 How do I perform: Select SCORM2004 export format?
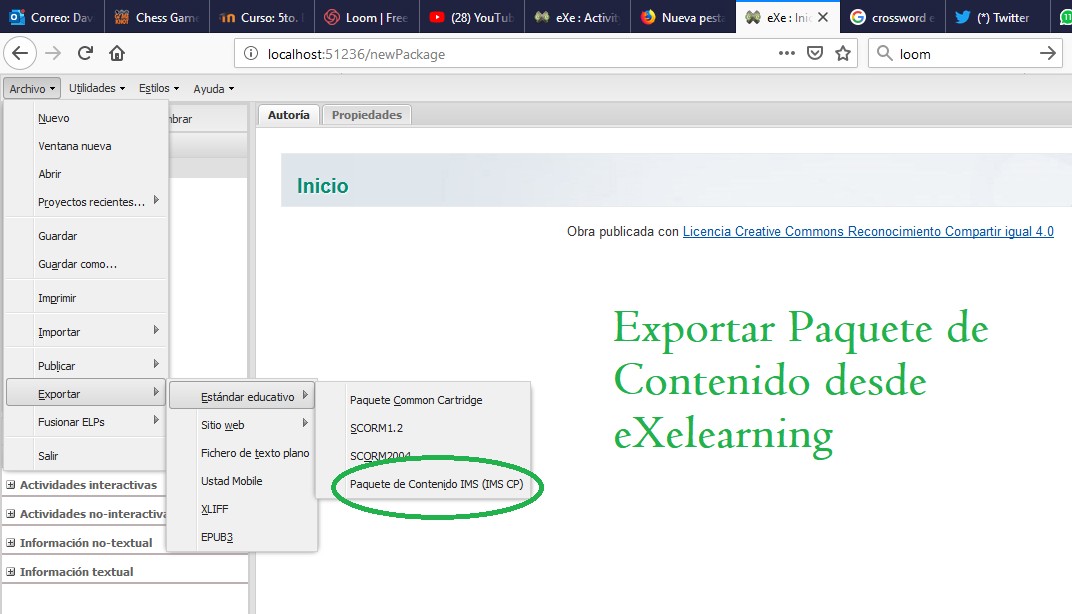pos(423,456)
